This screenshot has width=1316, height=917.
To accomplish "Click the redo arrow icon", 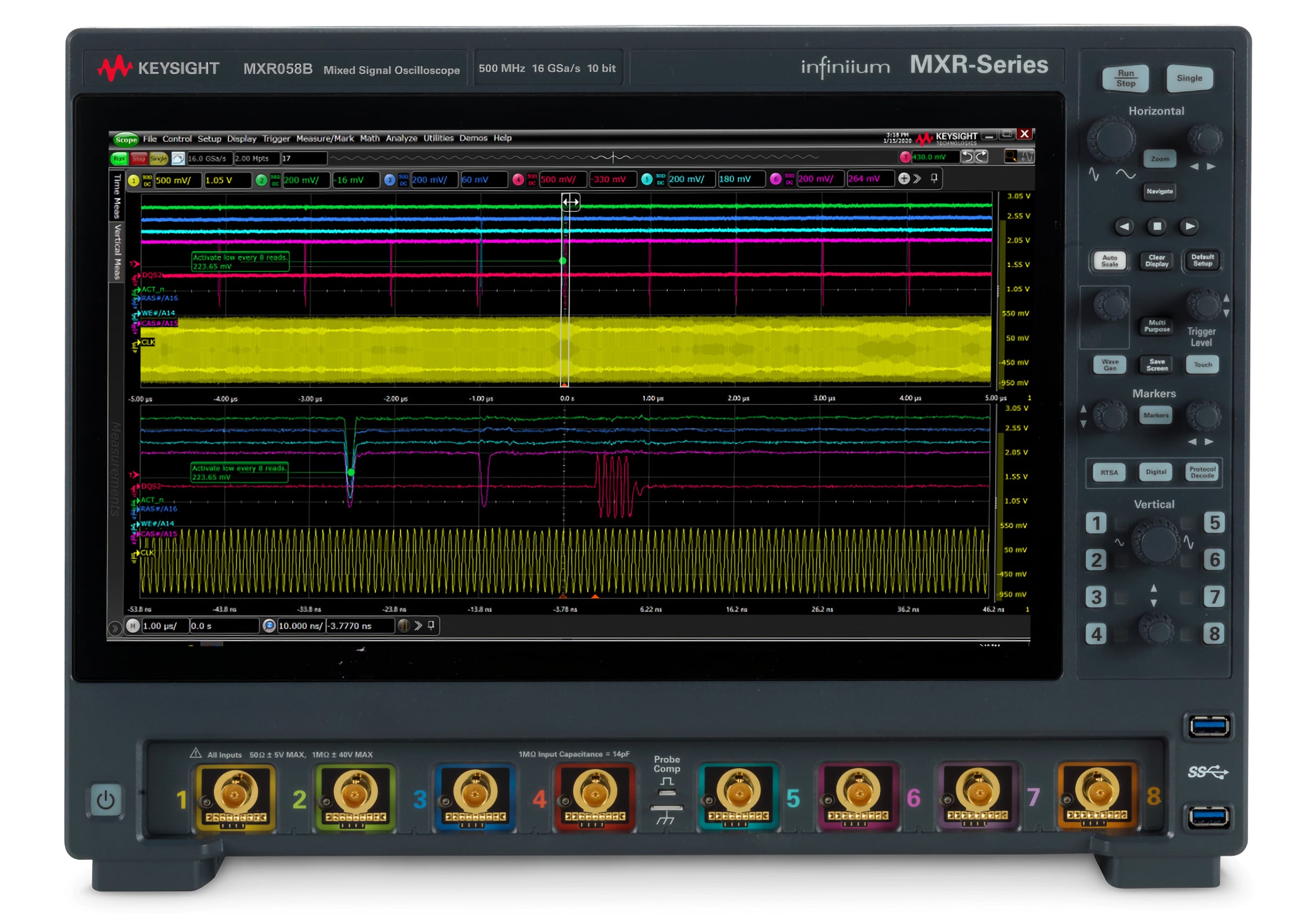I will pyautogui.click(x=981, y=156).
